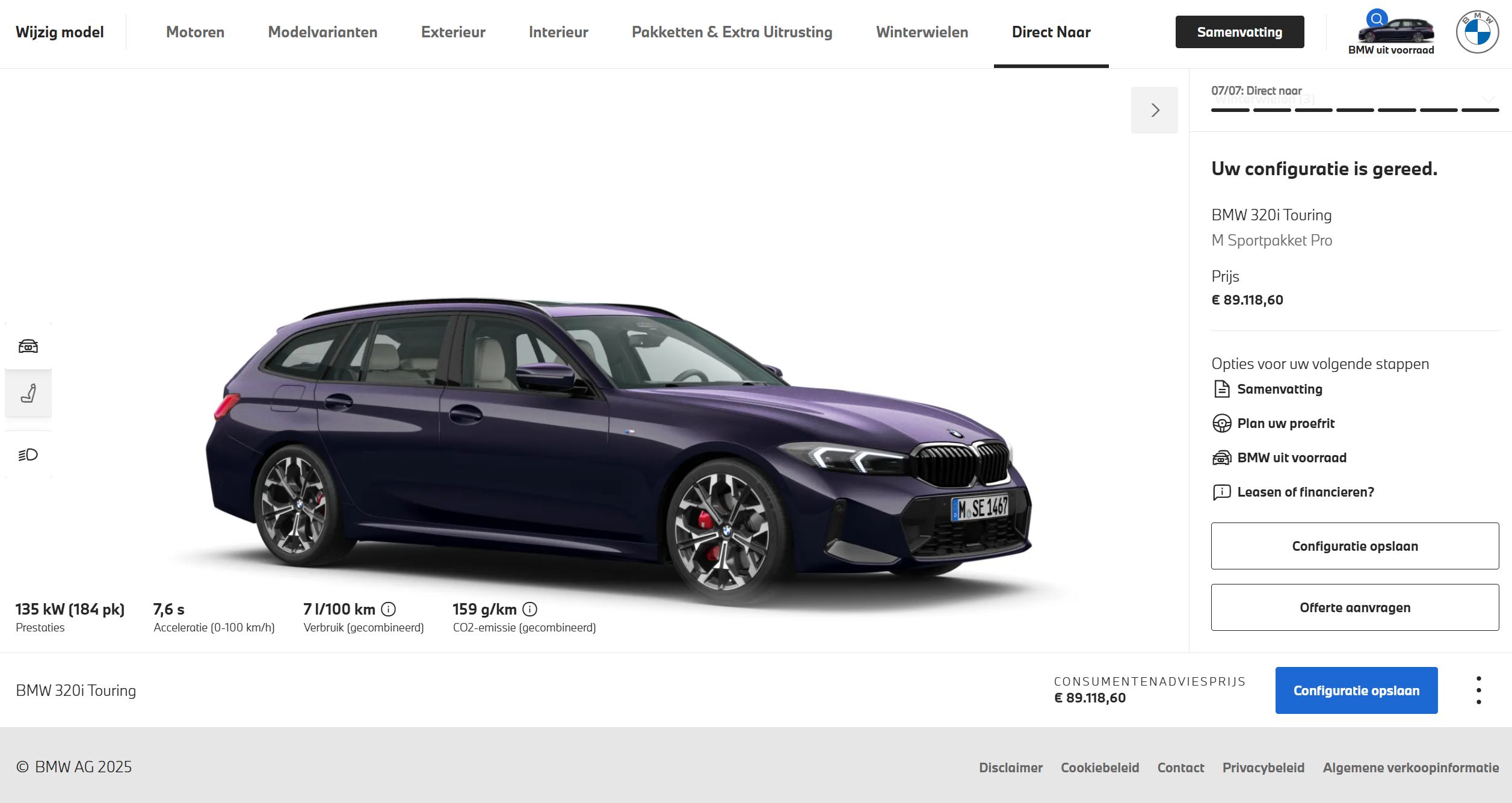Open the Contact footer link

click(x=1181, y=767)
